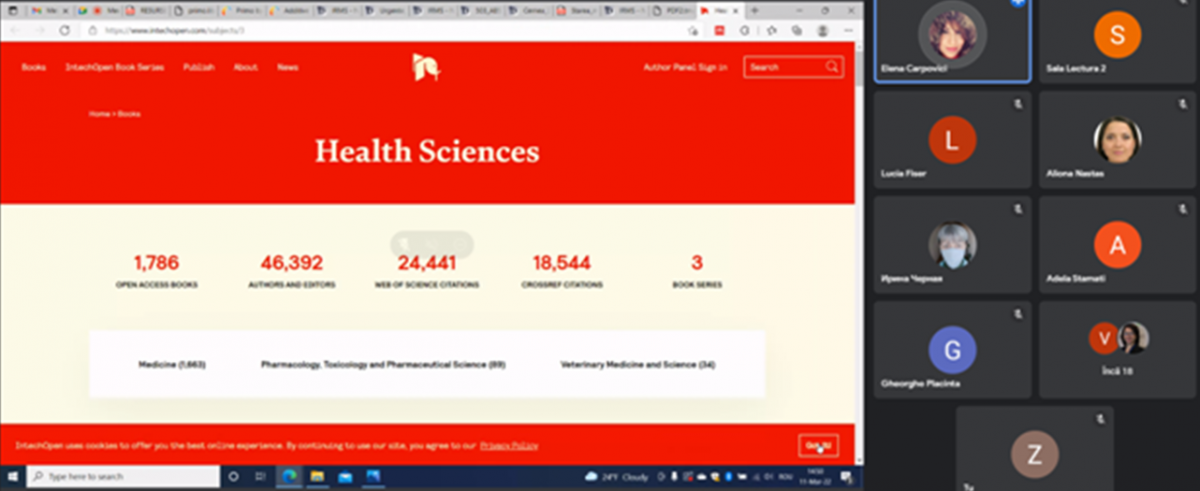The width and height of the screenshot is (1200, 491).
Task: Dismiss the cookie banner with Got it
Action: 817,445
